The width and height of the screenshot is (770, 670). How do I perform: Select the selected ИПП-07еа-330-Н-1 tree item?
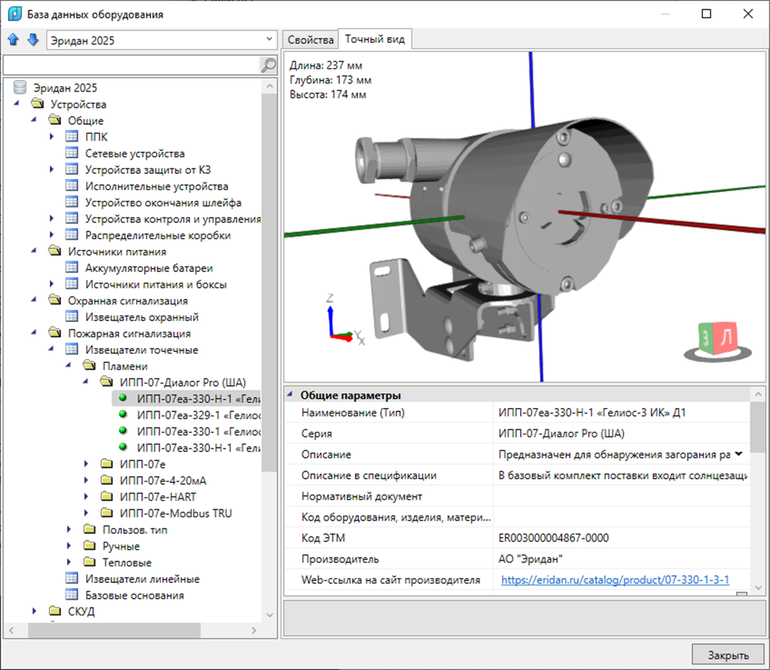187,398
